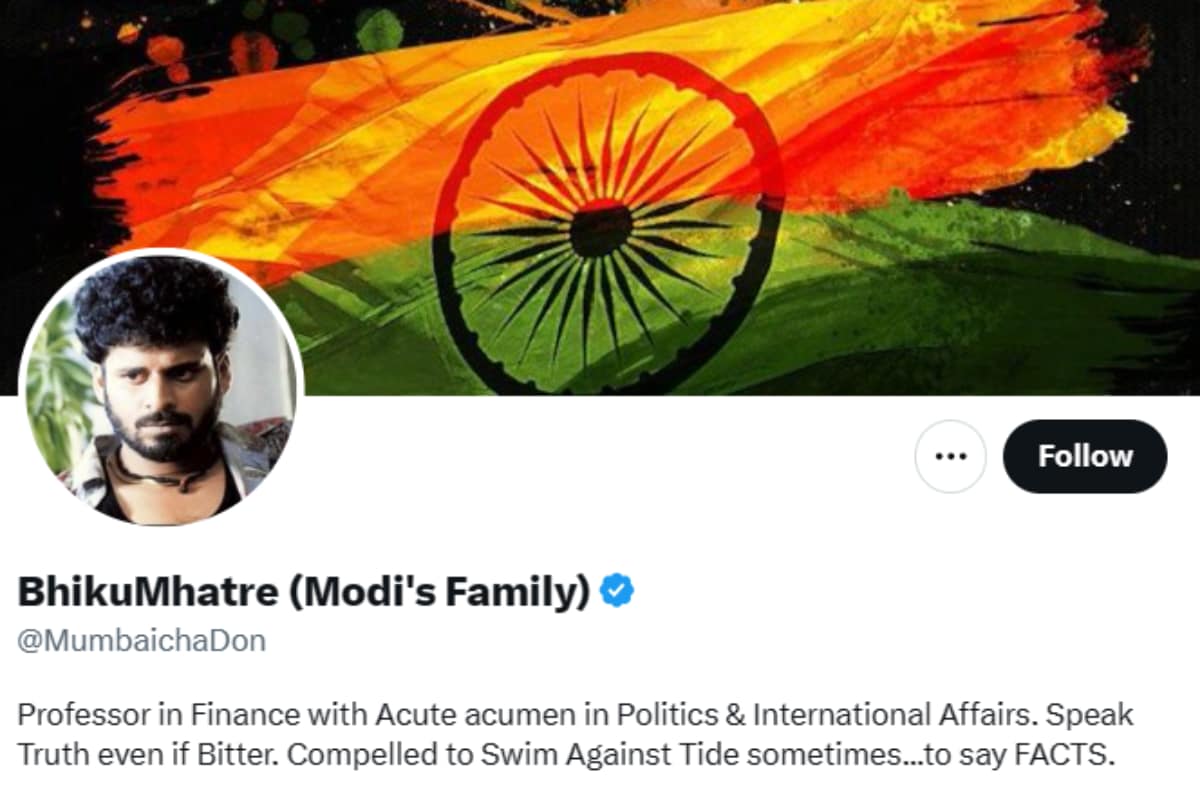1200x800 pixels.
Task: Open the circular profile picture
Action: (160, 387)
